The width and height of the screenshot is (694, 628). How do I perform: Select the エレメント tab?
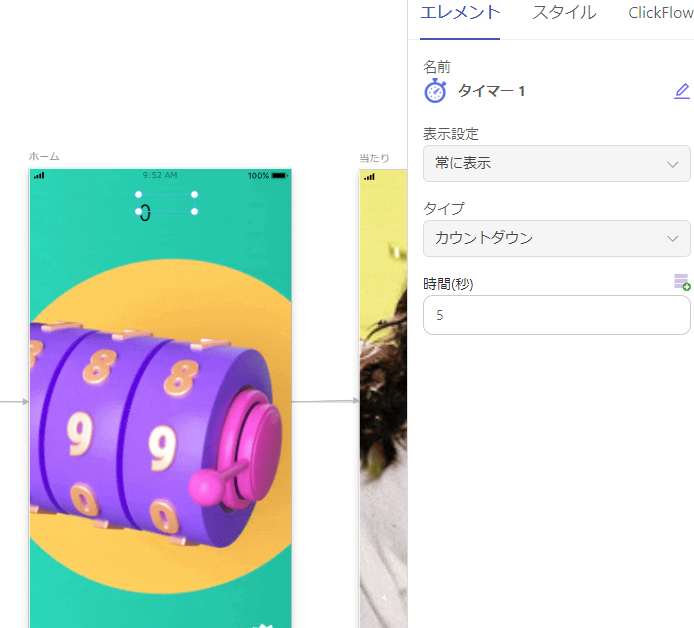[460, 13]
